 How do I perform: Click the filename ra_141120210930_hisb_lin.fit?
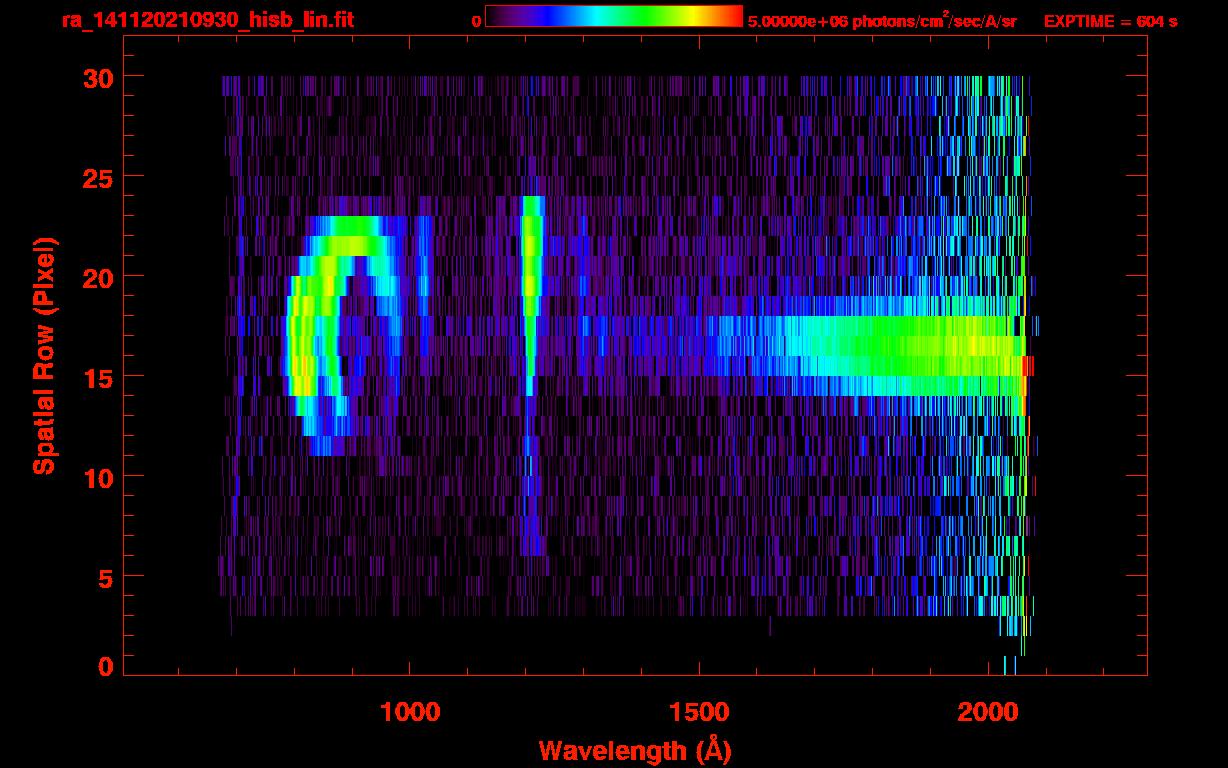pos(206,19)
